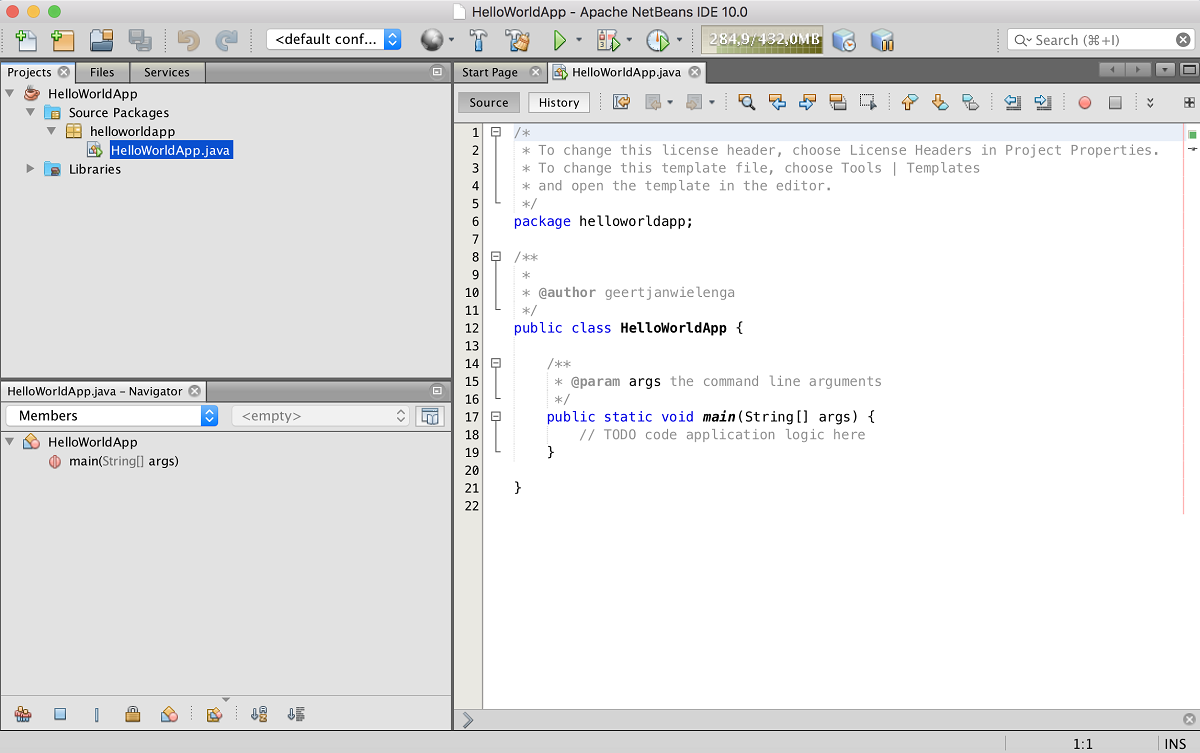This screenshot has width=1200, height=753.
Task: Click the Previous Bookmark icon
Action: pyautogui.click(x=909, y=102)
